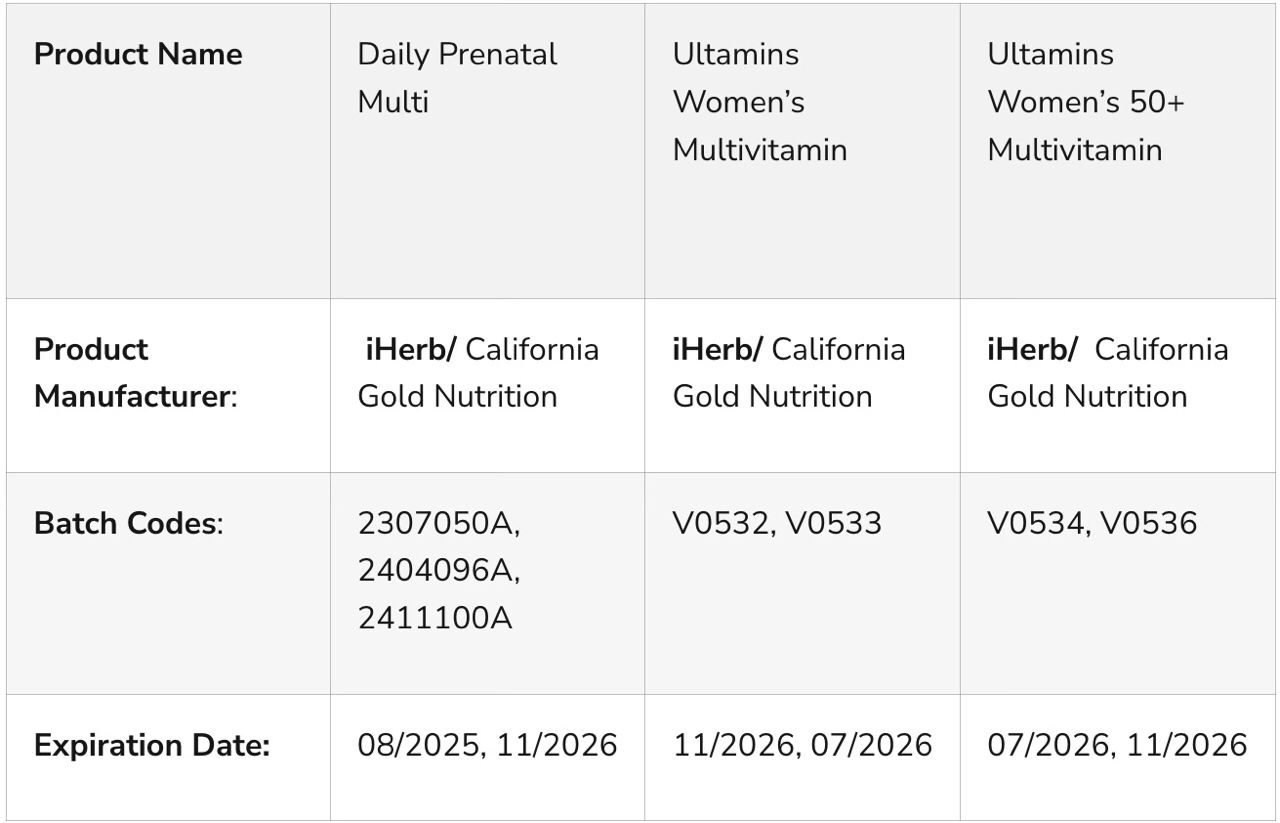This screenshot has width=1280, height=823.
Task: Click the "Ultamins Women's Multivitamin" product name
Action: tap(759, 101)
